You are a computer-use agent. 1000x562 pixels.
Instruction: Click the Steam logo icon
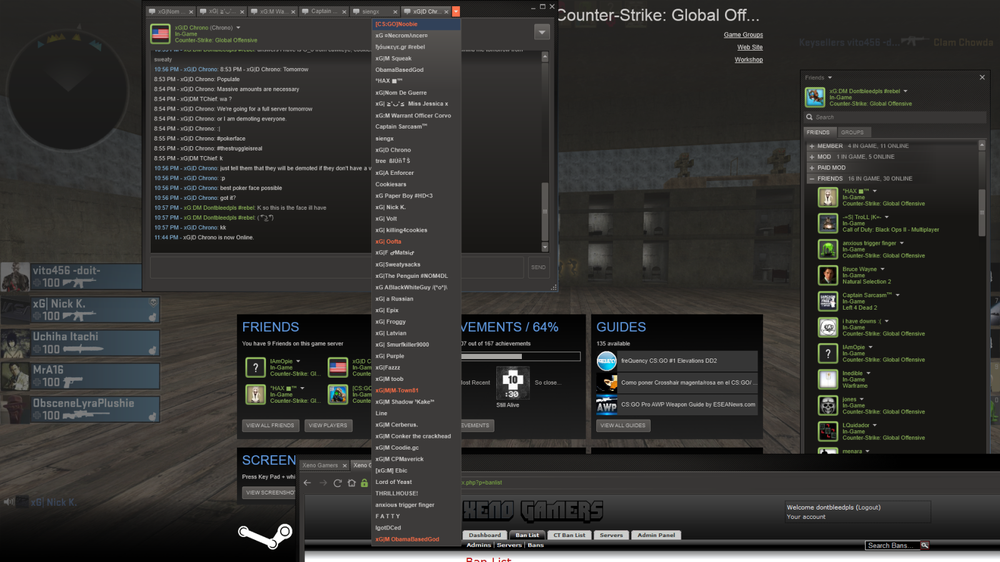pos(265,536)
